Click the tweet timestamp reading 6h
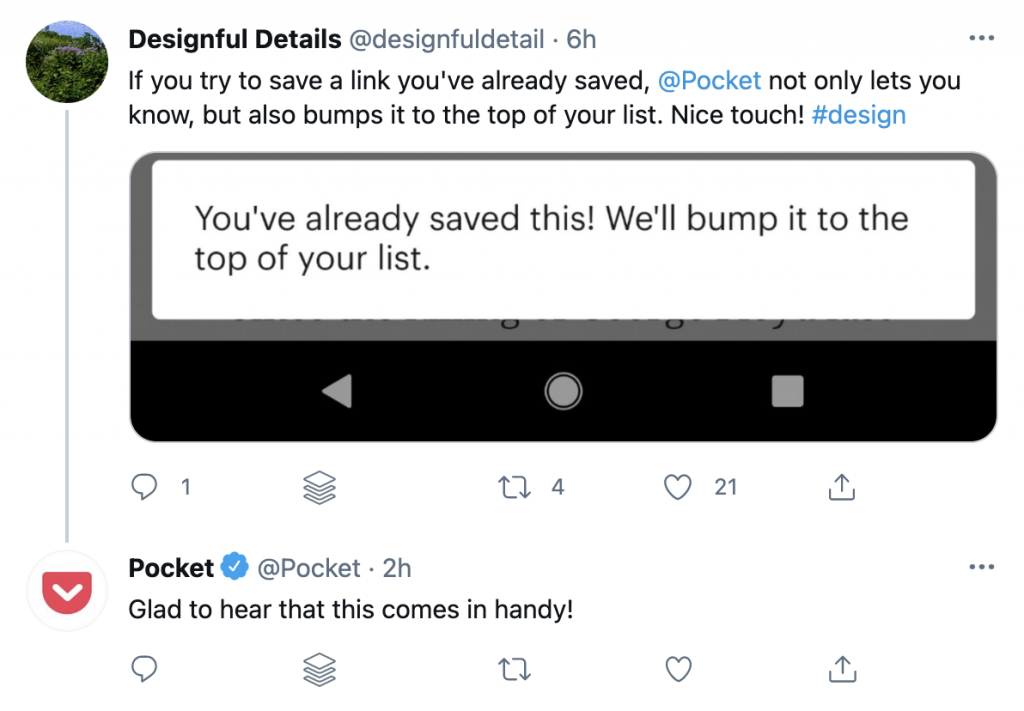1024x711 pixels. [x=583, y=39]
